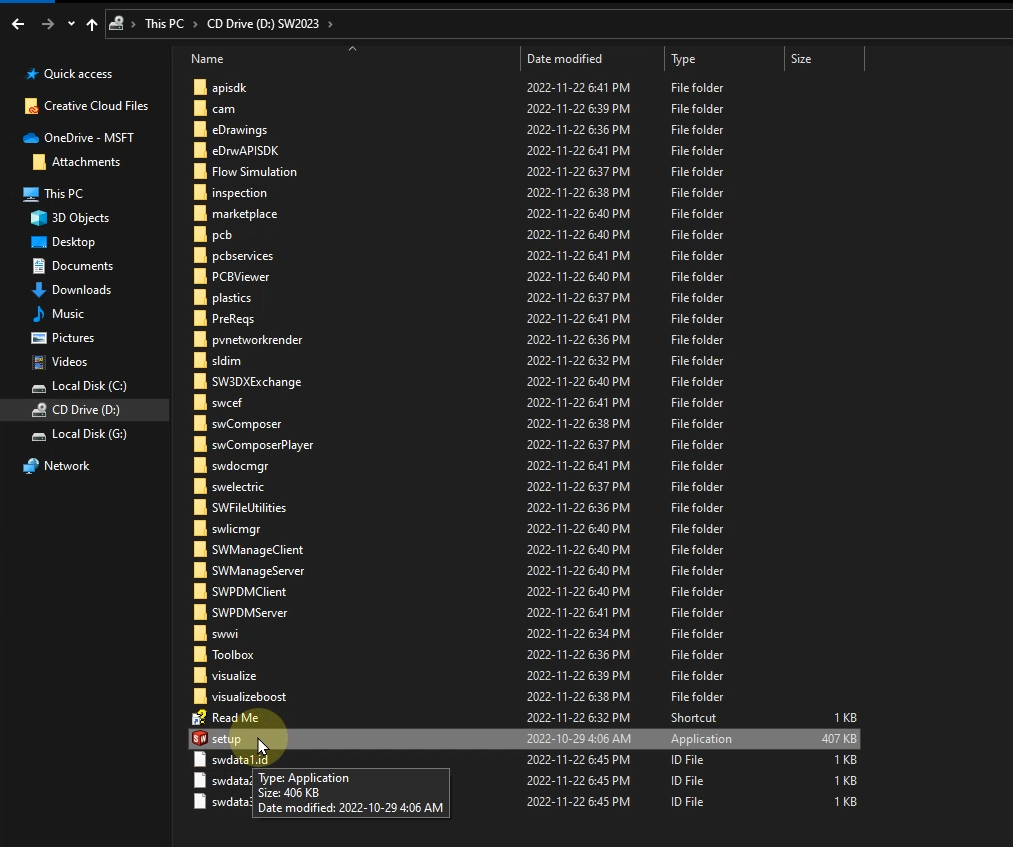This screenshot has width=1013, height=847.
Task: Click This PC in the address breadcrumb
Action: coord(164,23)
